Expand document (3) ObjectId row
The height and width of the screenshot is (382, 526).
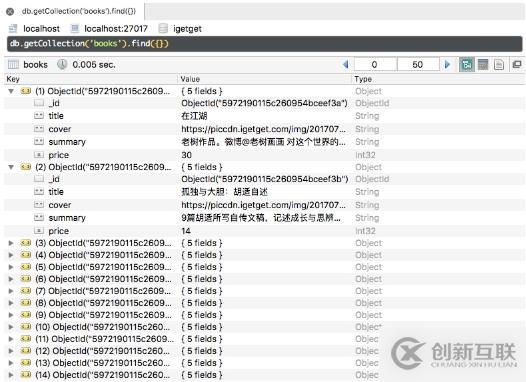coord(11,243)
